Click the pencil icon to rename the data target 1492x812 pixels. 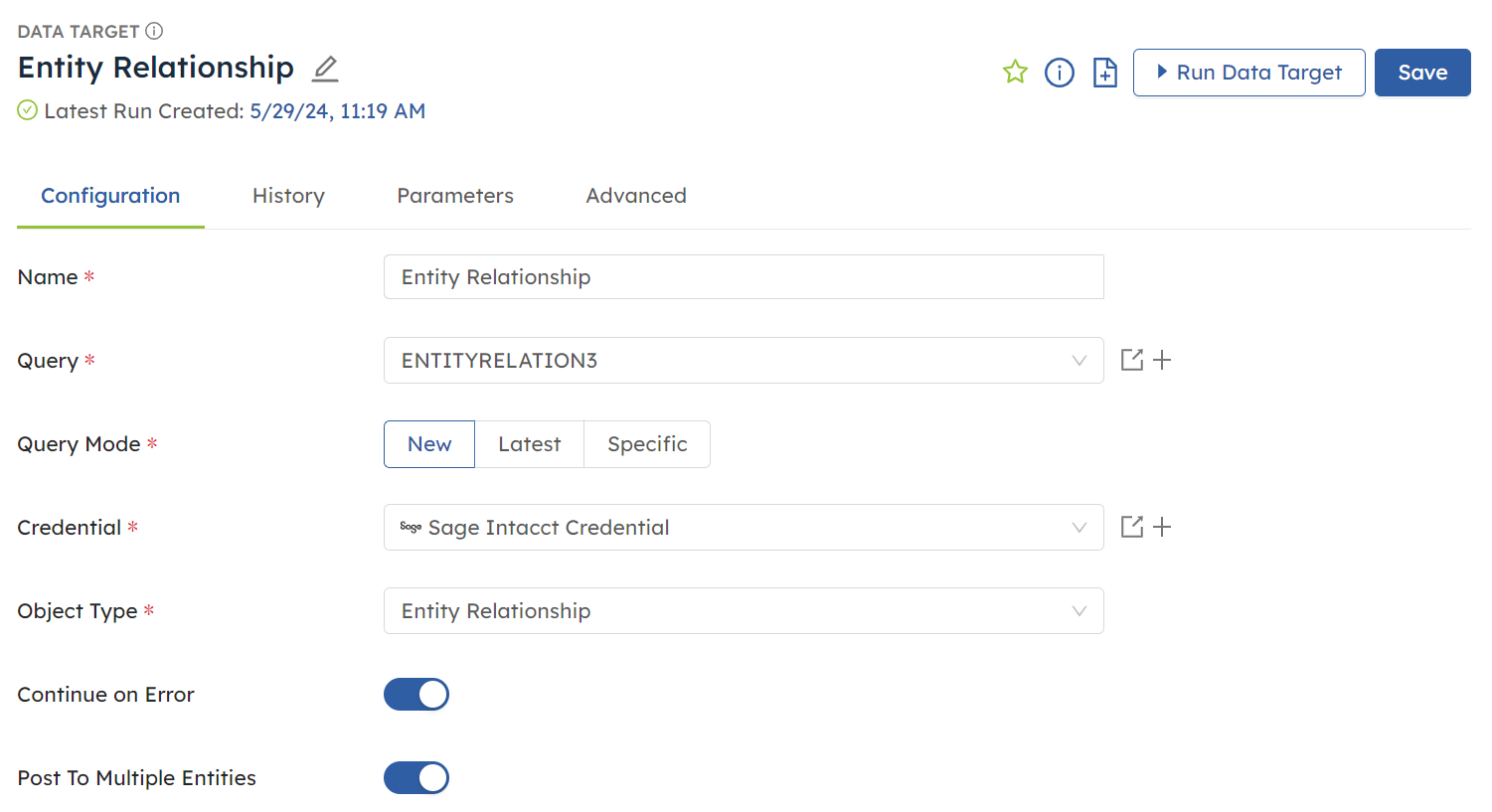[x=324, y=69]
